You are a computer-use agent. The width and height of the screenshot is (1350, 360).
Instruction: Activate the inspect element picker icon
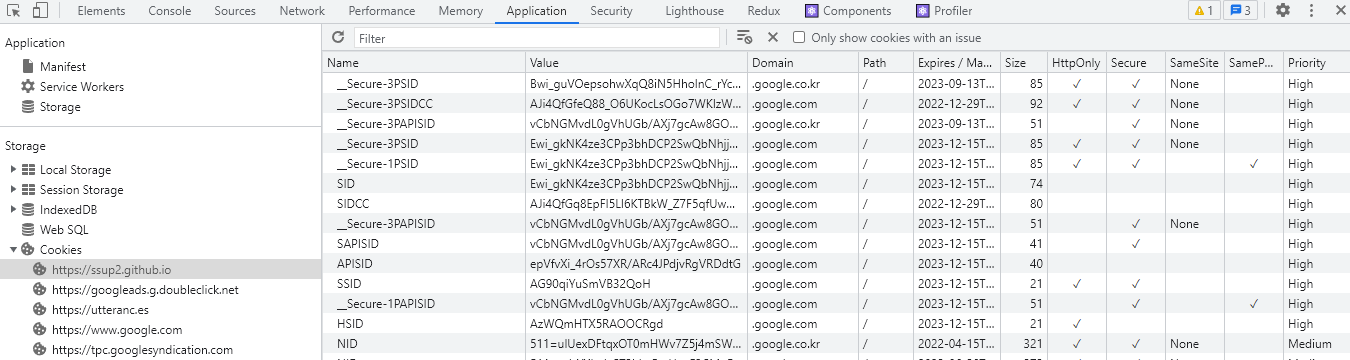pyautogui.click(x=14, y=11)
